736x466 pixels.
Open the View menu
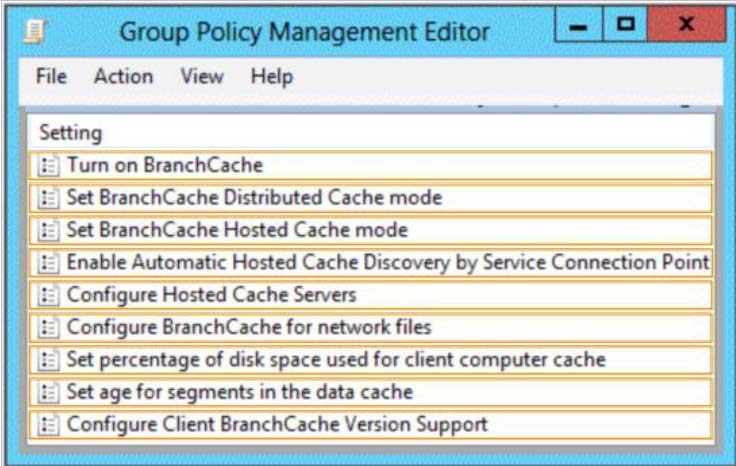(202, 76)
